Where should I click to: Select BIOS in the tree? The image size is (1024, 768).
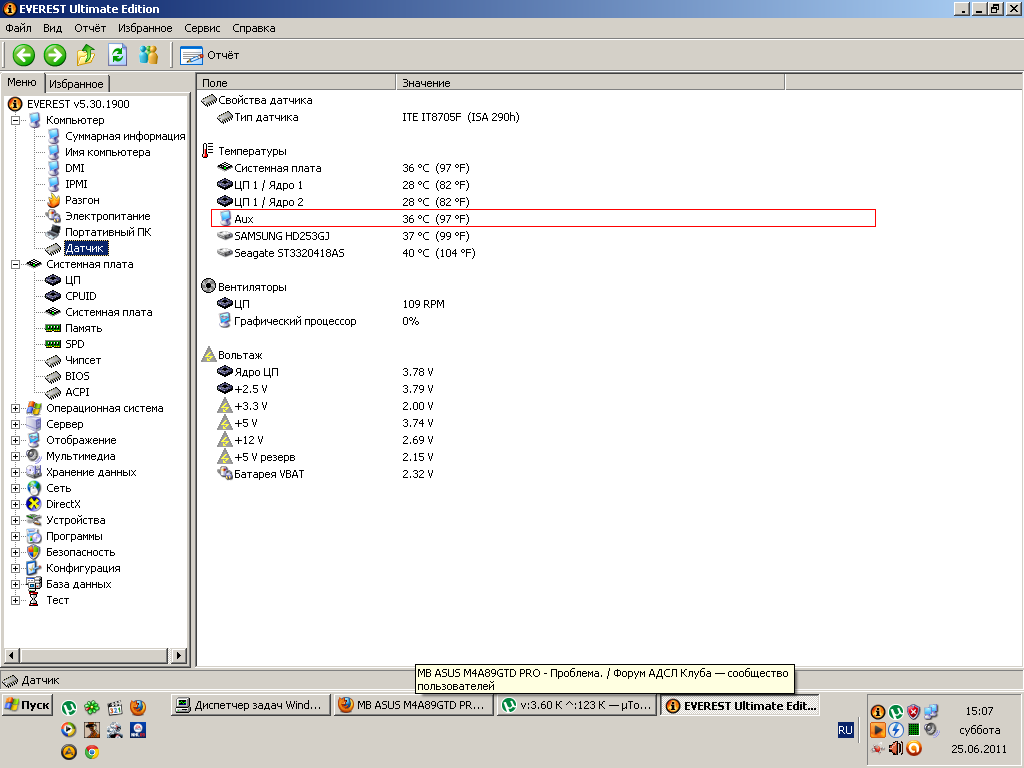pos(77,376)
